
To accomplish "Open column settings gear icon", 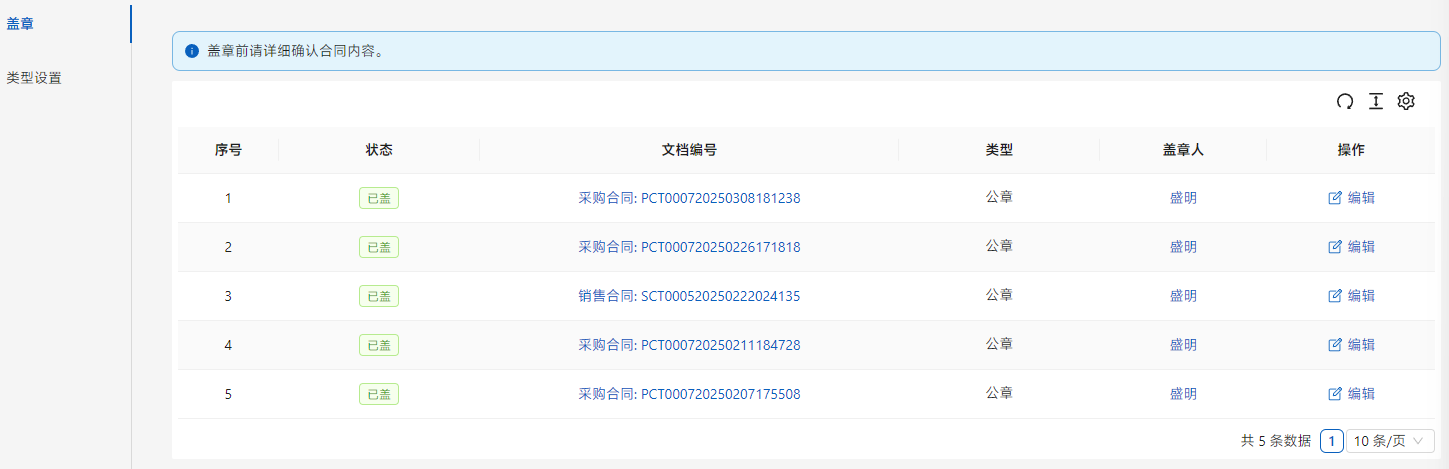I will pyautogui.click(x=1406, y=101).
